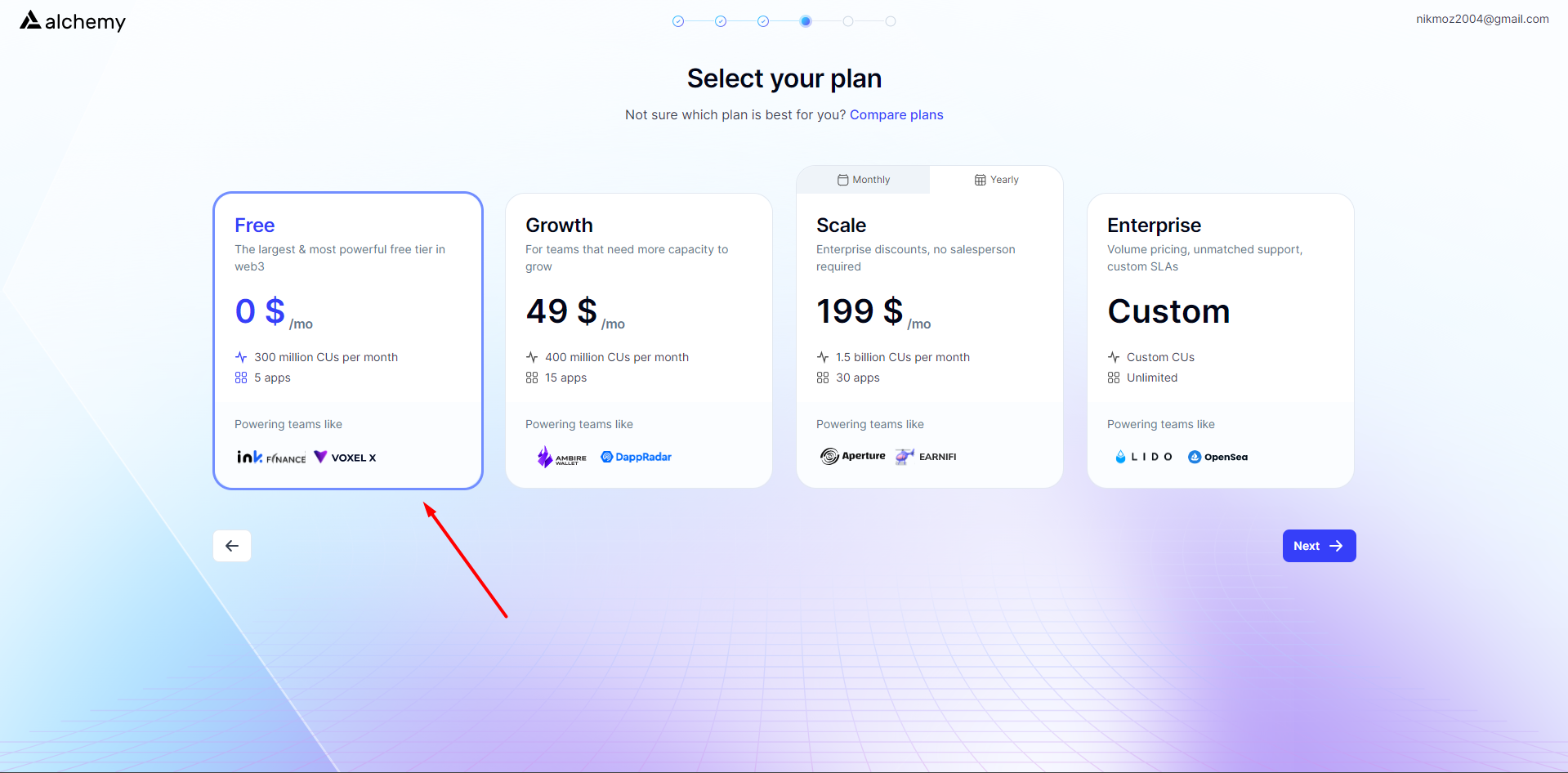Select the Growth plan card
The height and width of the screenshot is (773, 1568).
click(x=639, y=341)
